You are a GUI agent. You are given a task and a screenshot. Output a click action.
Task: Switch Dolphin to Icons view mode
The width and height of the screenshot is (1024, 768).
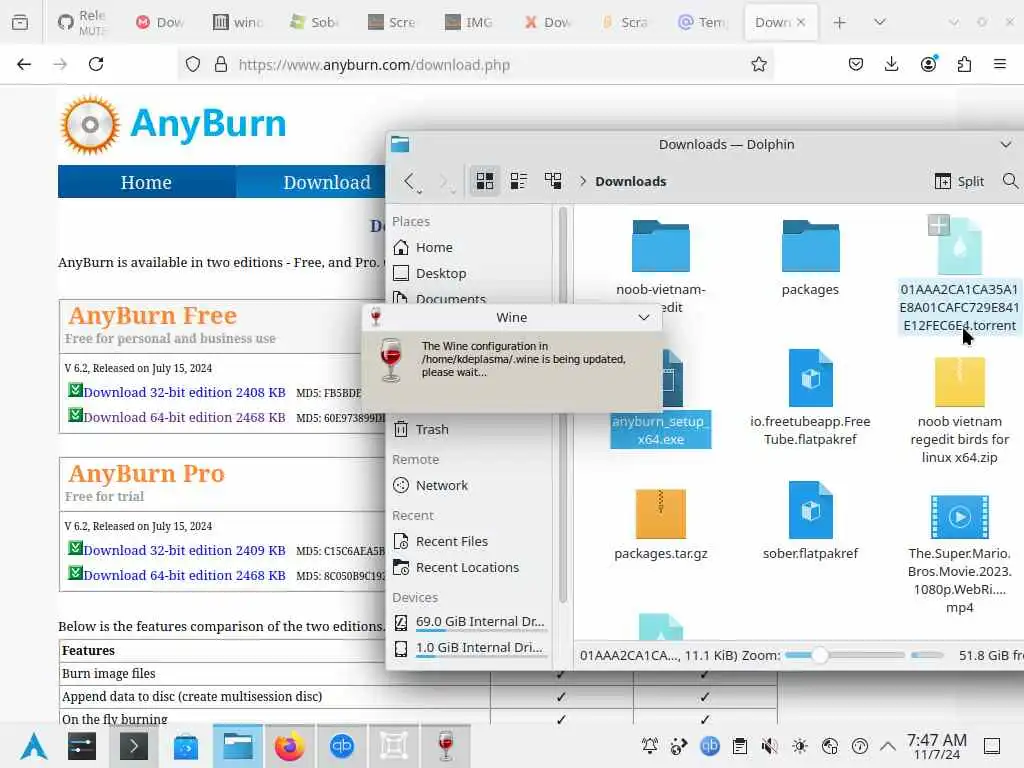coord(485,181)
